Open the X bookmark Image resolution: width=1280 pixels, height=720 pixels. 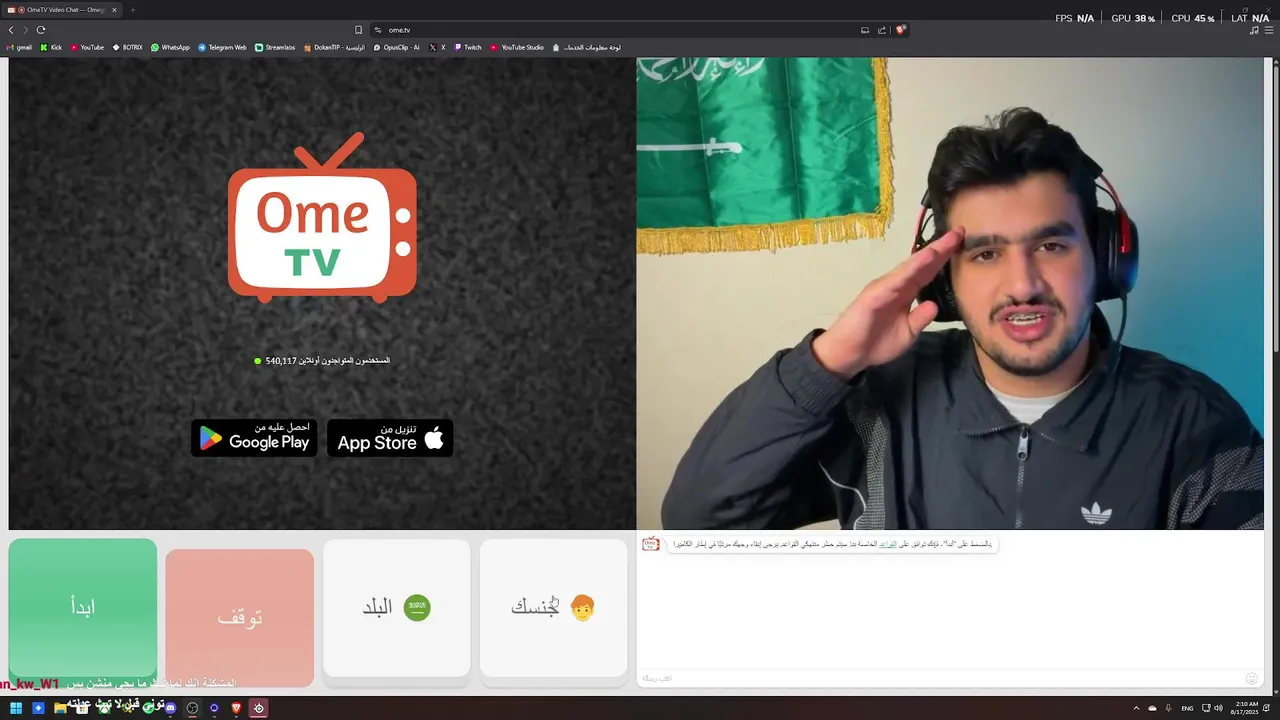point(438,47)
